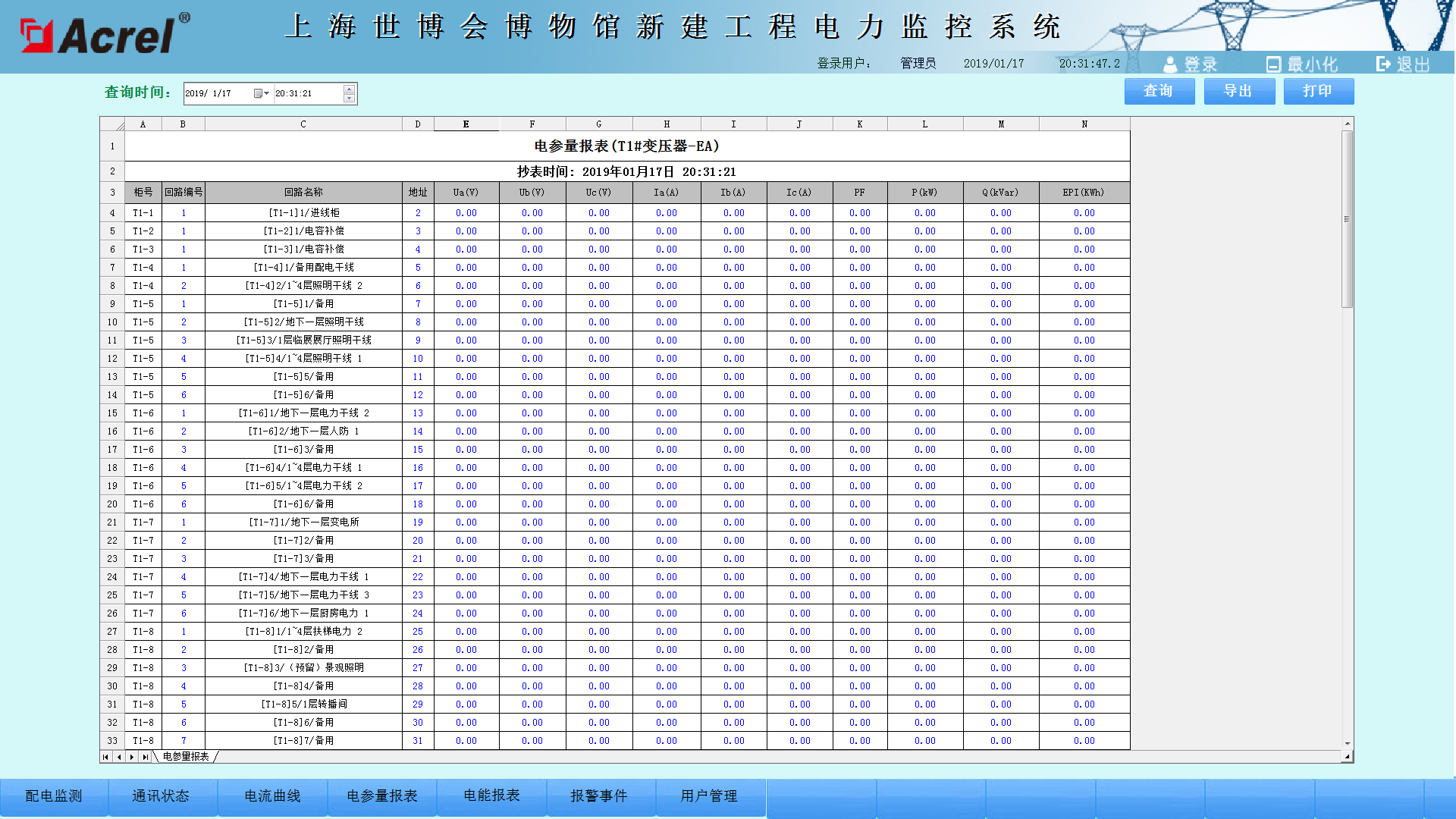The height and width of the screenshot is (819, 1456).
Task: Click the 最小化 minimize icon
Action: click(x=1273, y=64)
